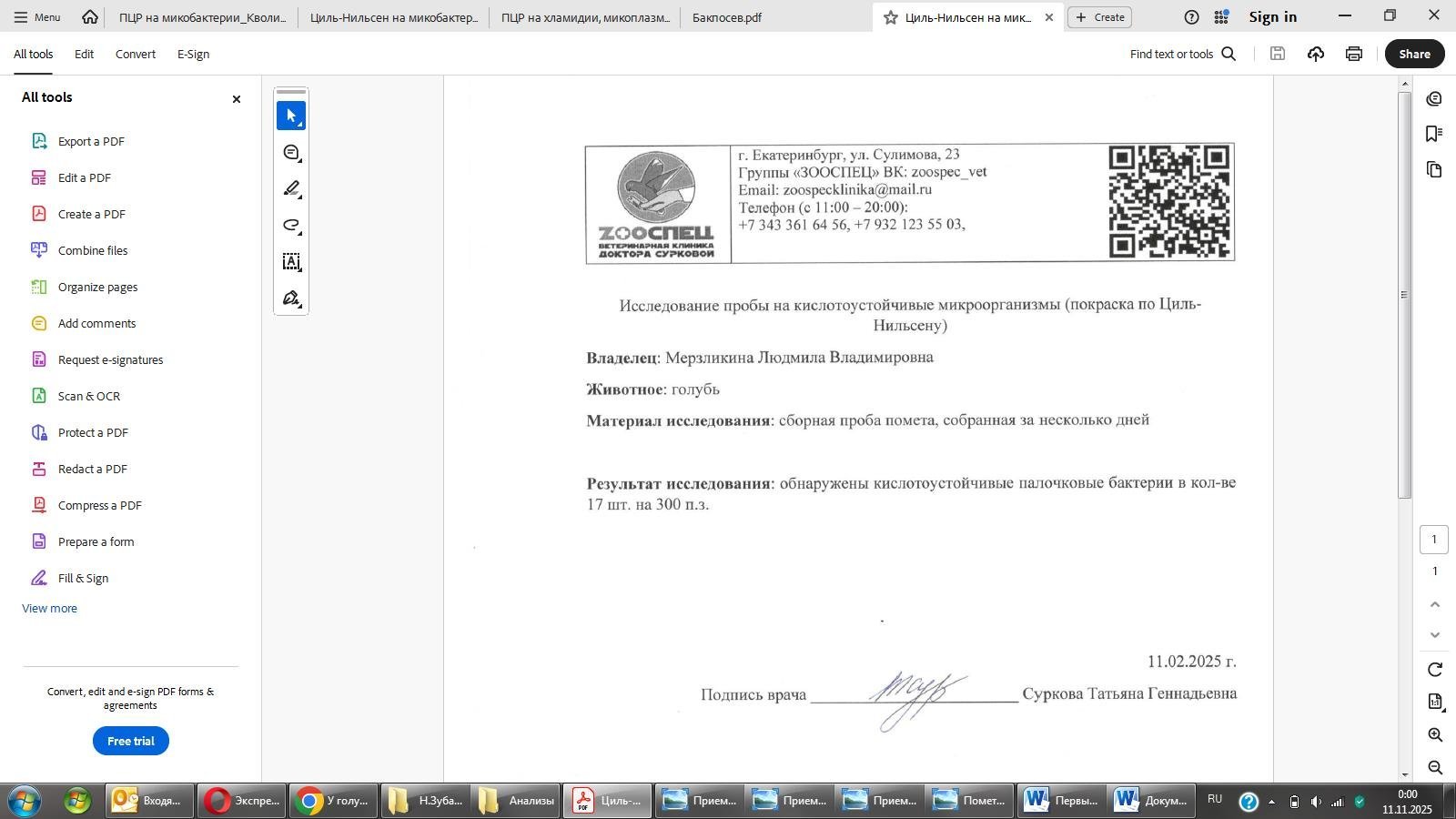
Task: Open the Fill & Sign pen tool in quick toolbar
Action: coord(291,298)
